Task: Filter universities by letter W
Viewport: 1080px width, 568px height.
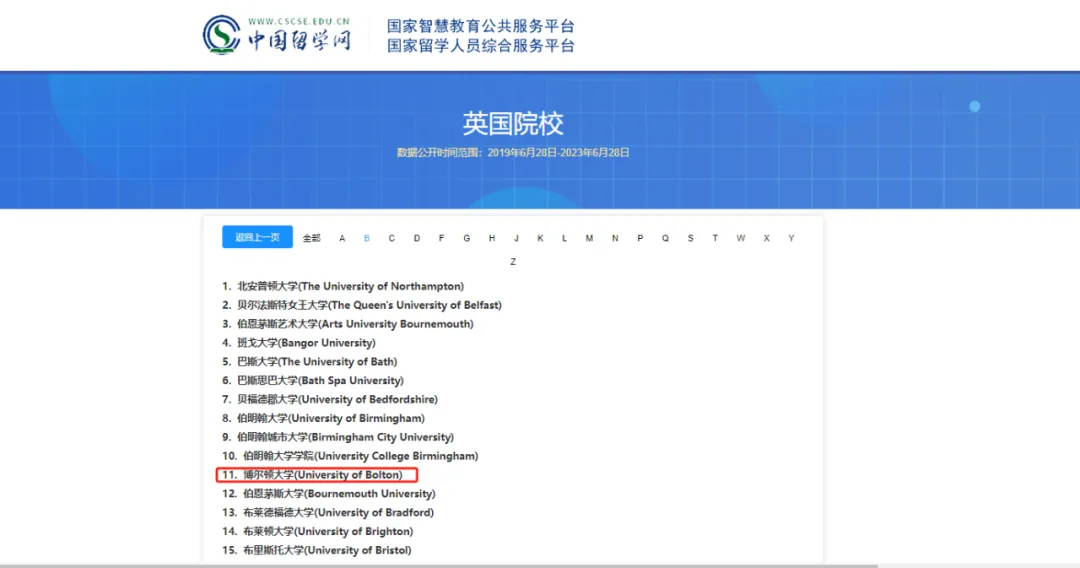Action: tap(740, 238)
